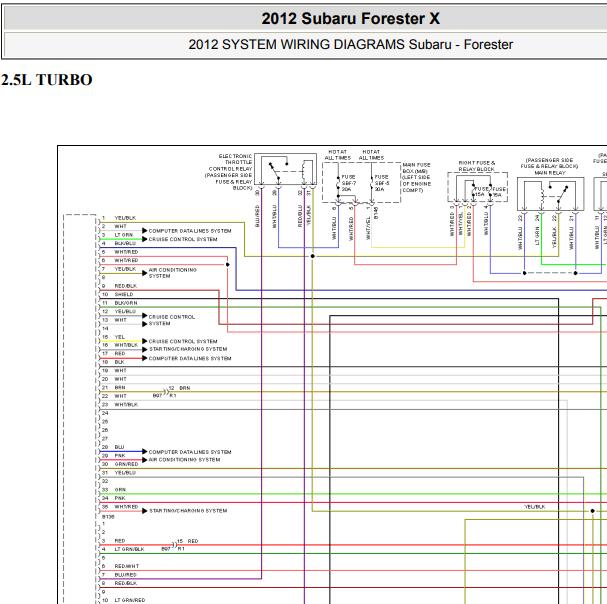Click the pin 23 "WHT/BLK" label
Image resolution: width=607 pixels, height=604 pixels.
tap(126, 405)
